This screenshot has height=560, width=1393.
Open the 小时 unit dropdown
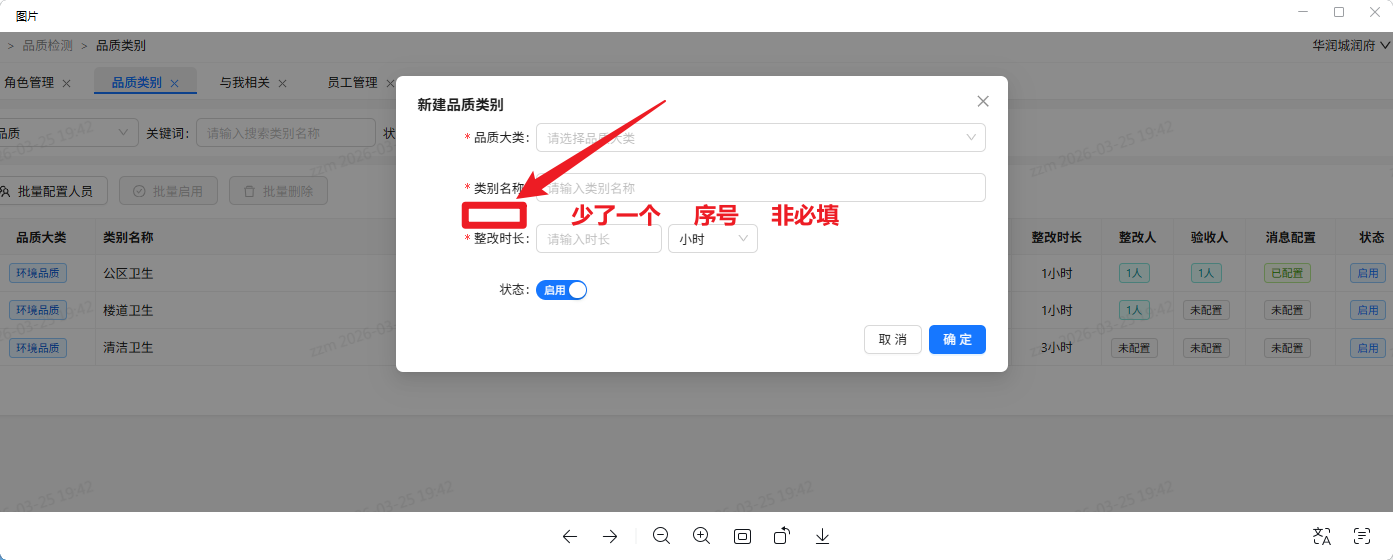pos(713,239)
